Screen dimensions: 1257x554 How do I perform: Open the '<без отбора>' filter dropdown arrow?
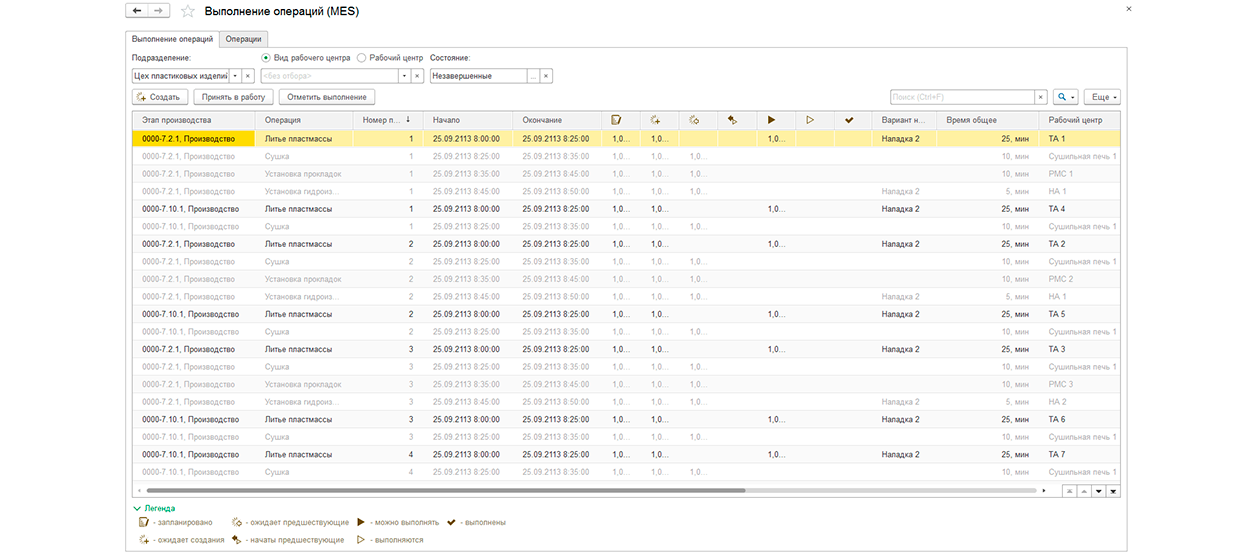click(x=405, y=76)
